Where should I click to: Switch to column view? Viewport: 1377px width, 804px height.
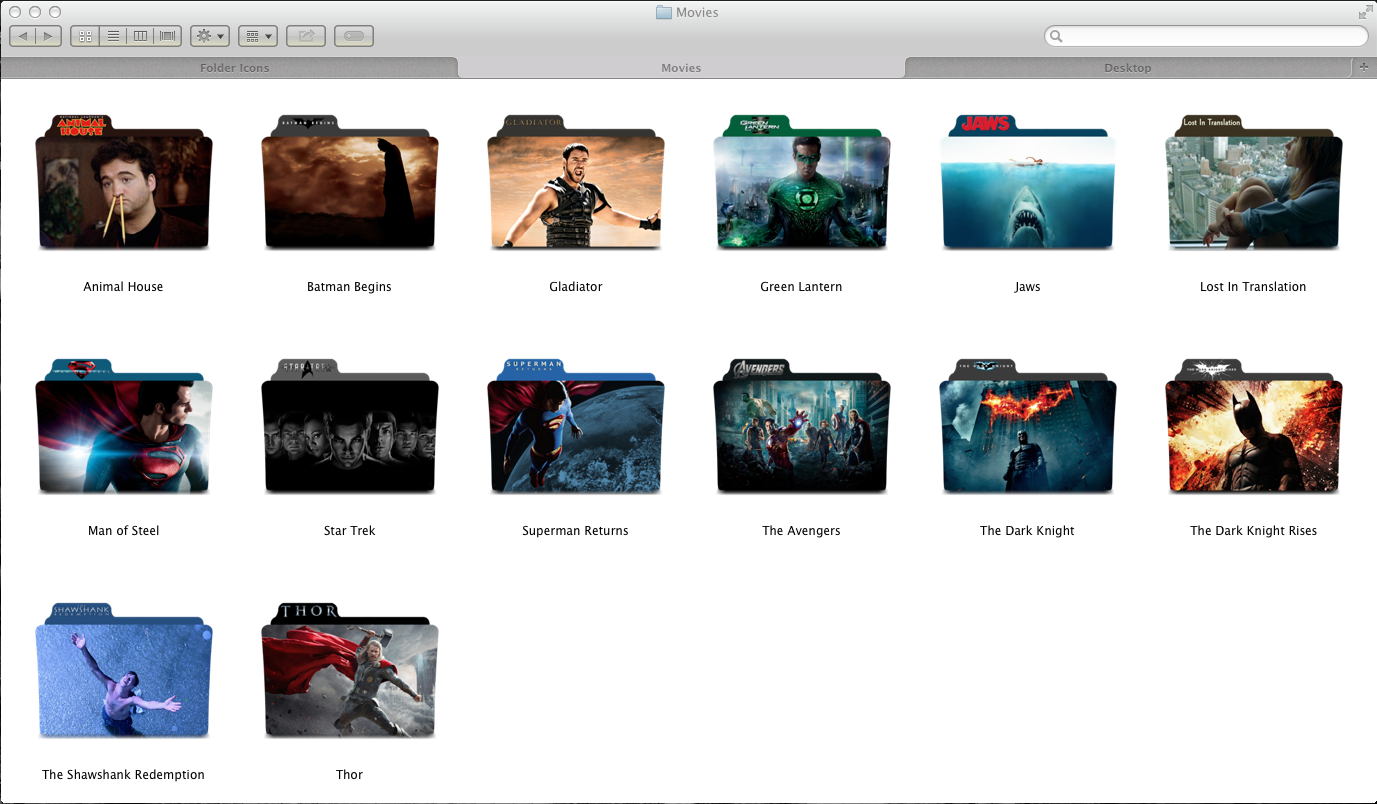pos(141,36)
